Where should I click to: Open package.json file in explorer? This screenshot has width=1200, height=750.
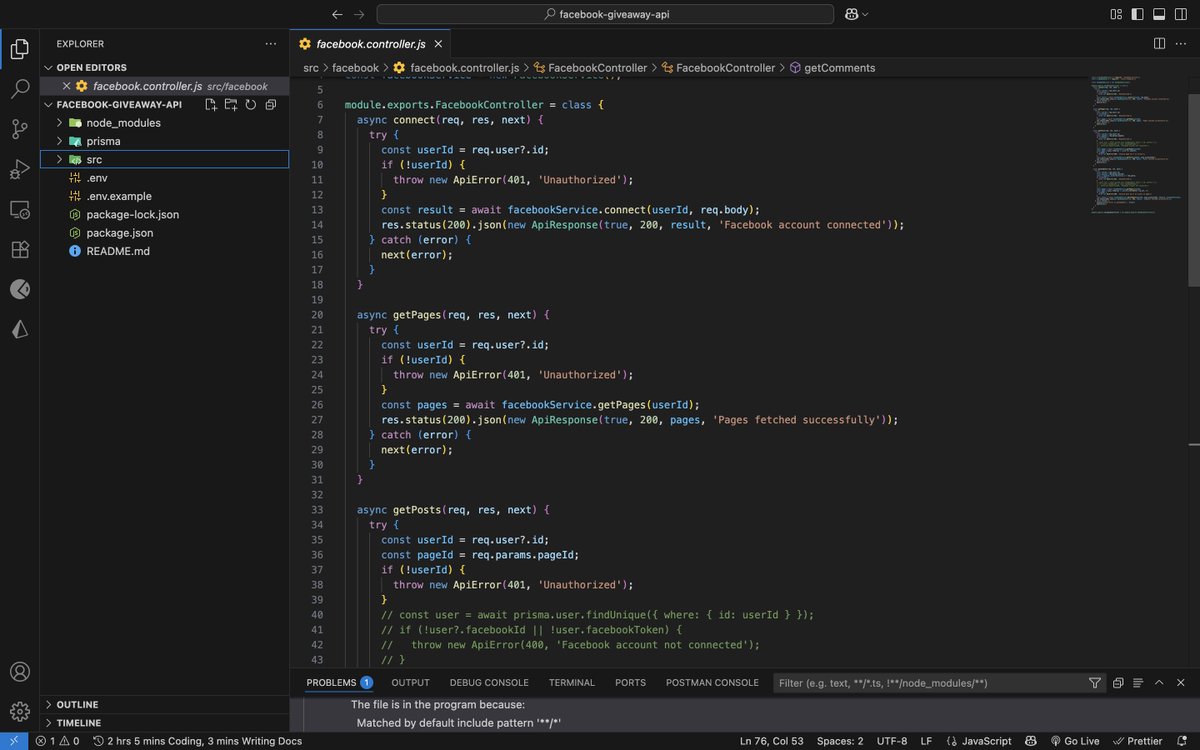click(119, 233)
